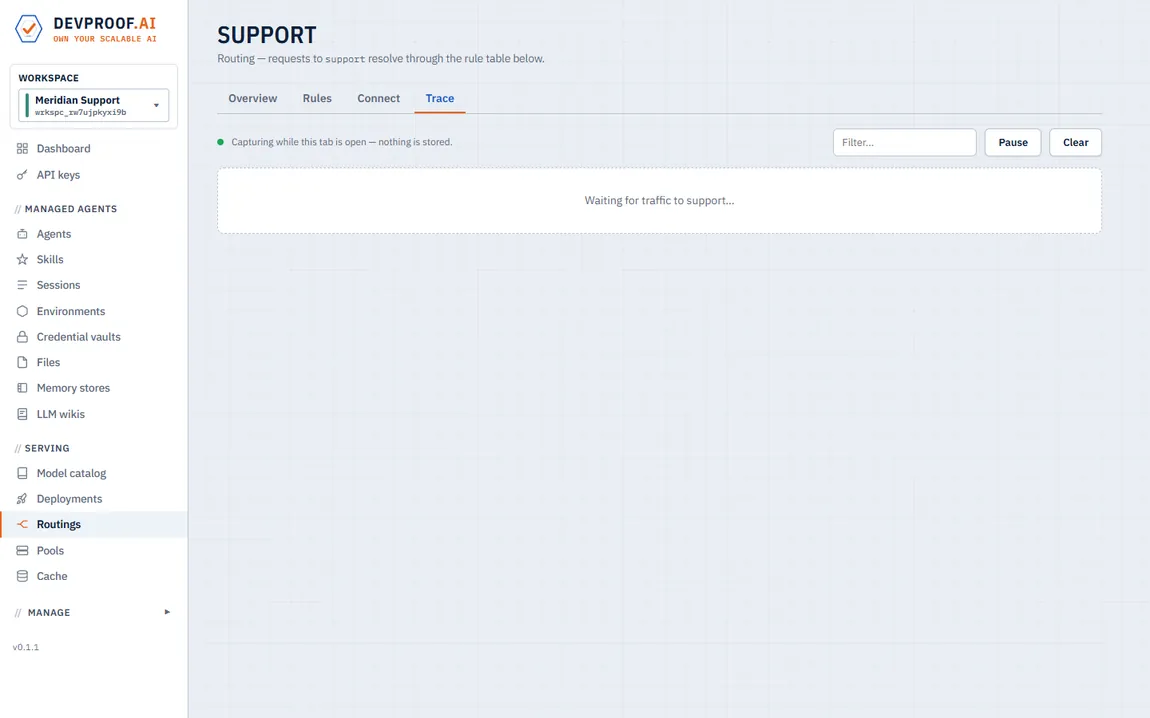1150x718 pixels.
Task: Click the Skills star icon
Action: coord(22,260)
